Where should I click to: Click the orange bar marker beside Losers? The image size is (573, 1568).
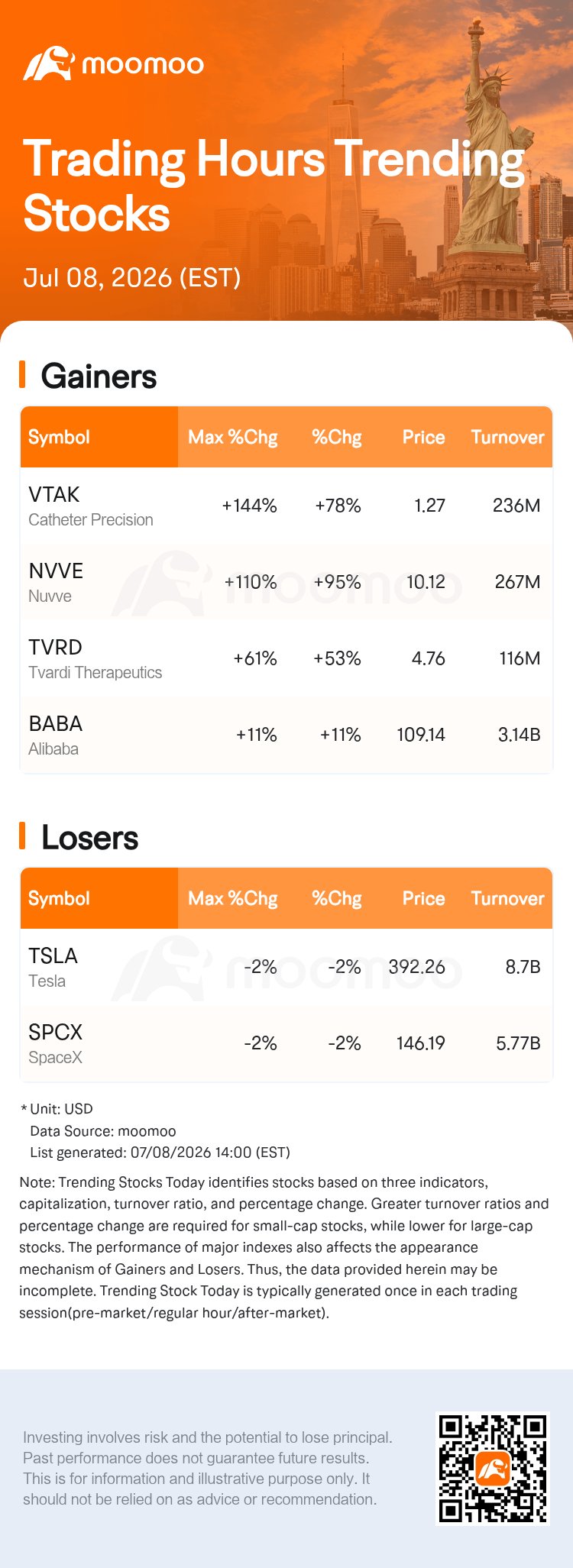pyautogui.click(x=22, y=836)
